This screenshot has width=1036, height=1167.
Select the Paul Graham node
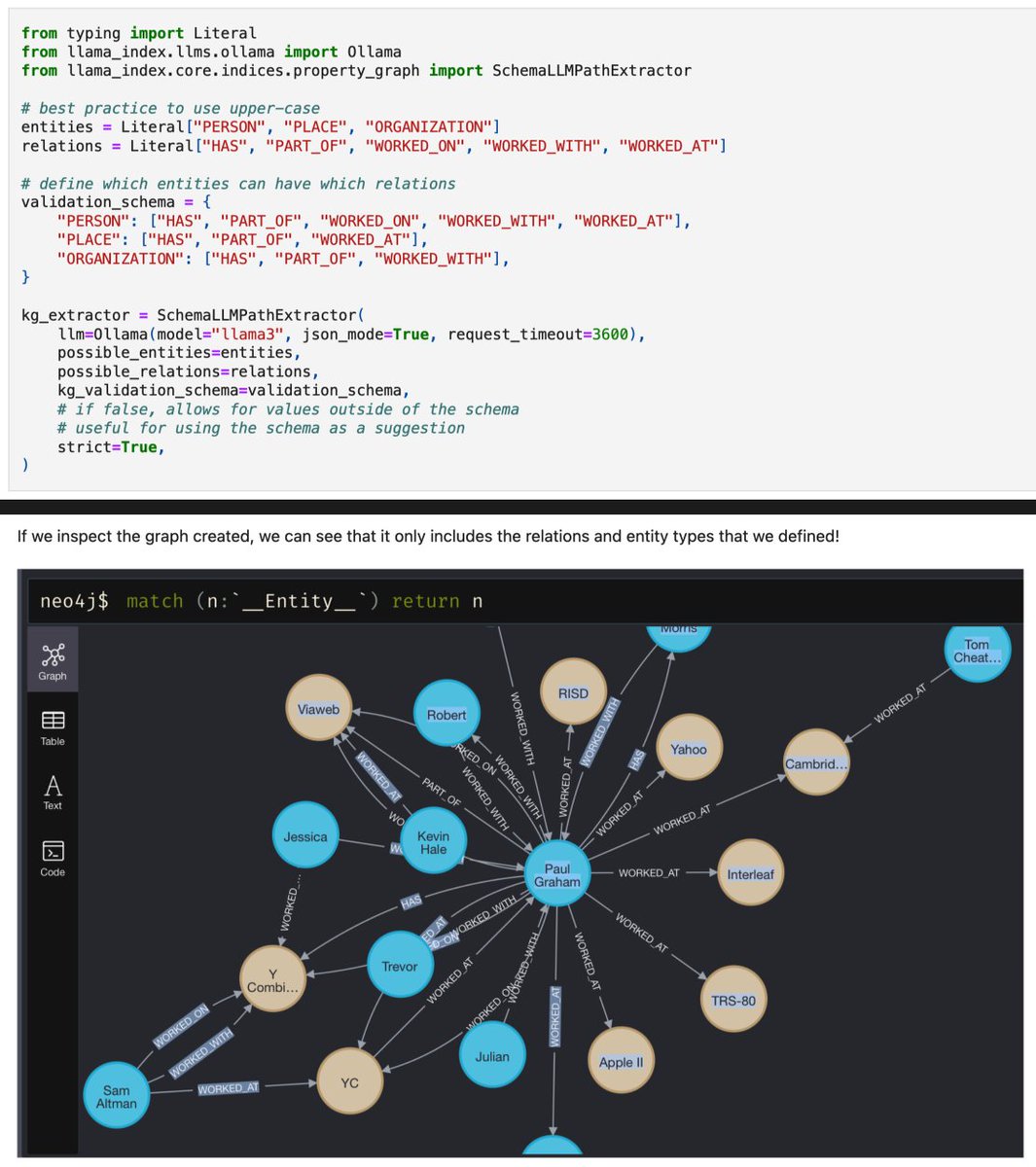pos(557,873)
